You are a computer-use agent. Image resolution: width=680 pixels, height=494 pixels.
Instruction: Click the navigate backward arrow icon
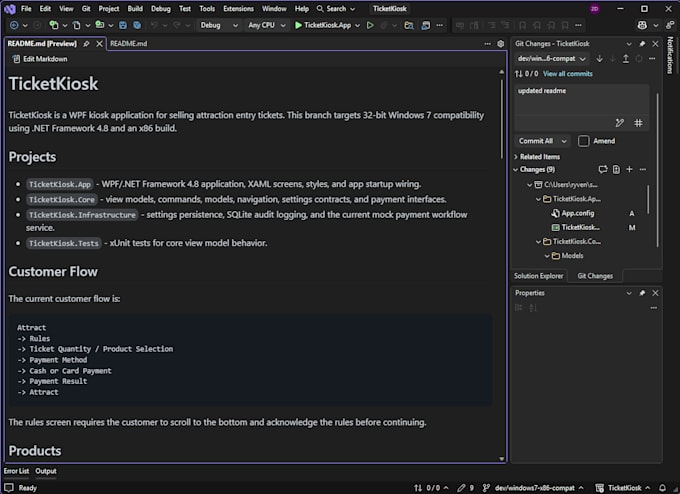(x=14, y=25)
